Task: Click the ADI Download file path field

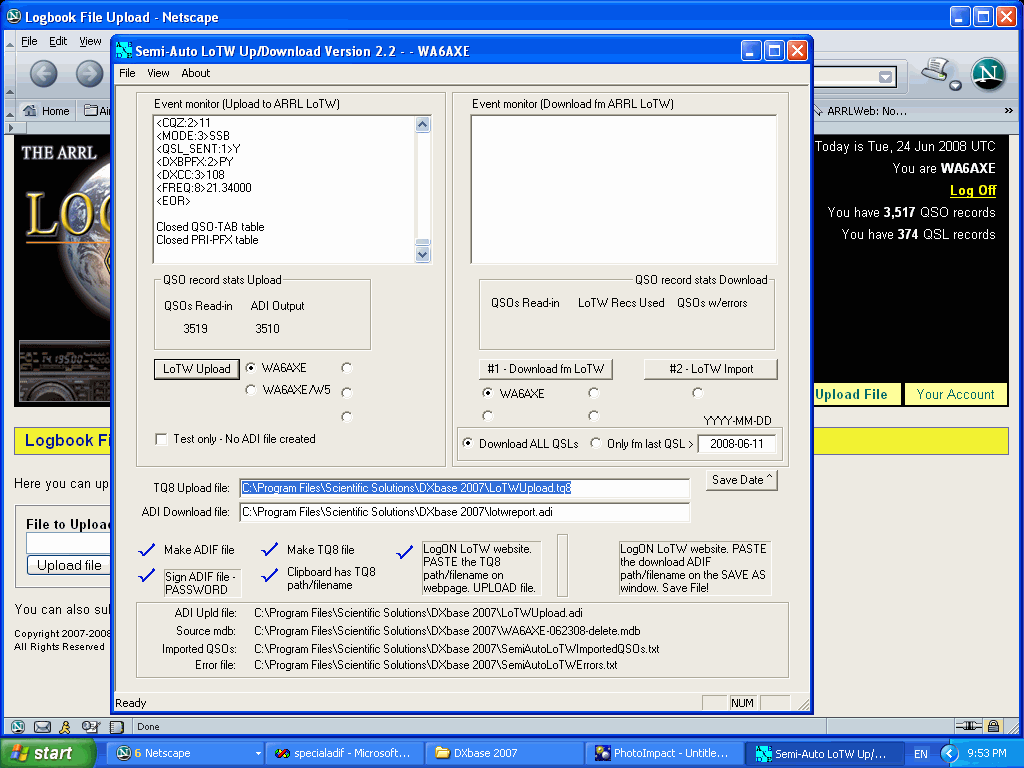Action: pyautogui.click(x=464, y=512)
